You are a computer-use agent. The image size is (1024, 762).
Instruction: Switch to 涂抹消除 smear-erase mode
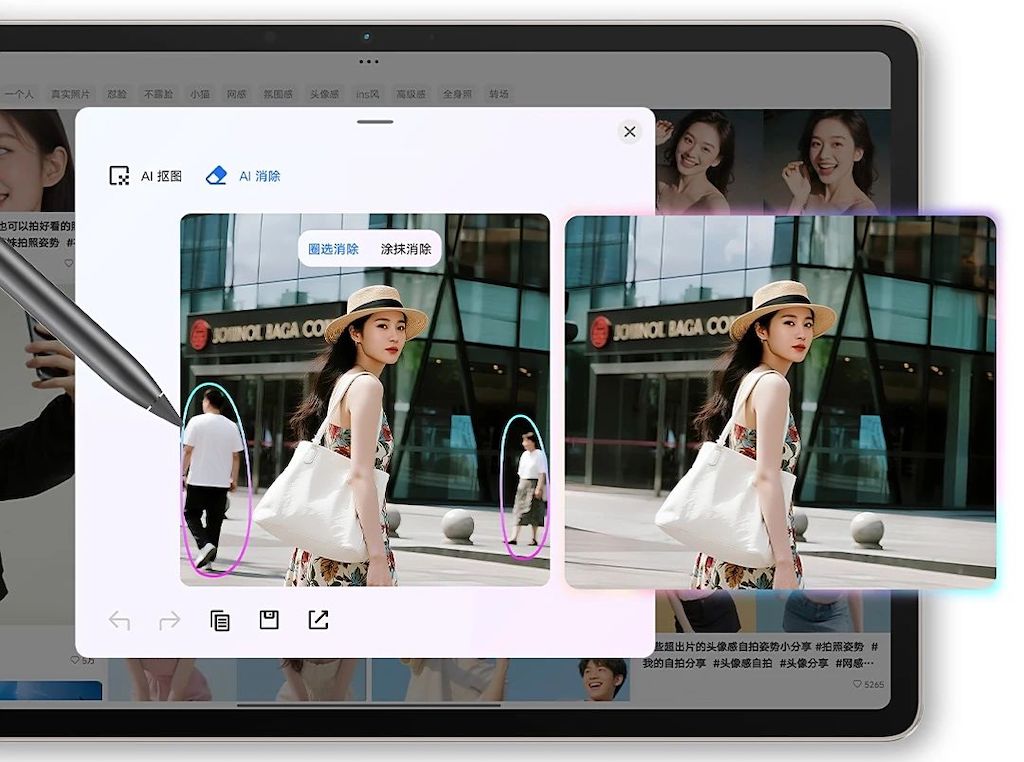[x=406, y=249]
